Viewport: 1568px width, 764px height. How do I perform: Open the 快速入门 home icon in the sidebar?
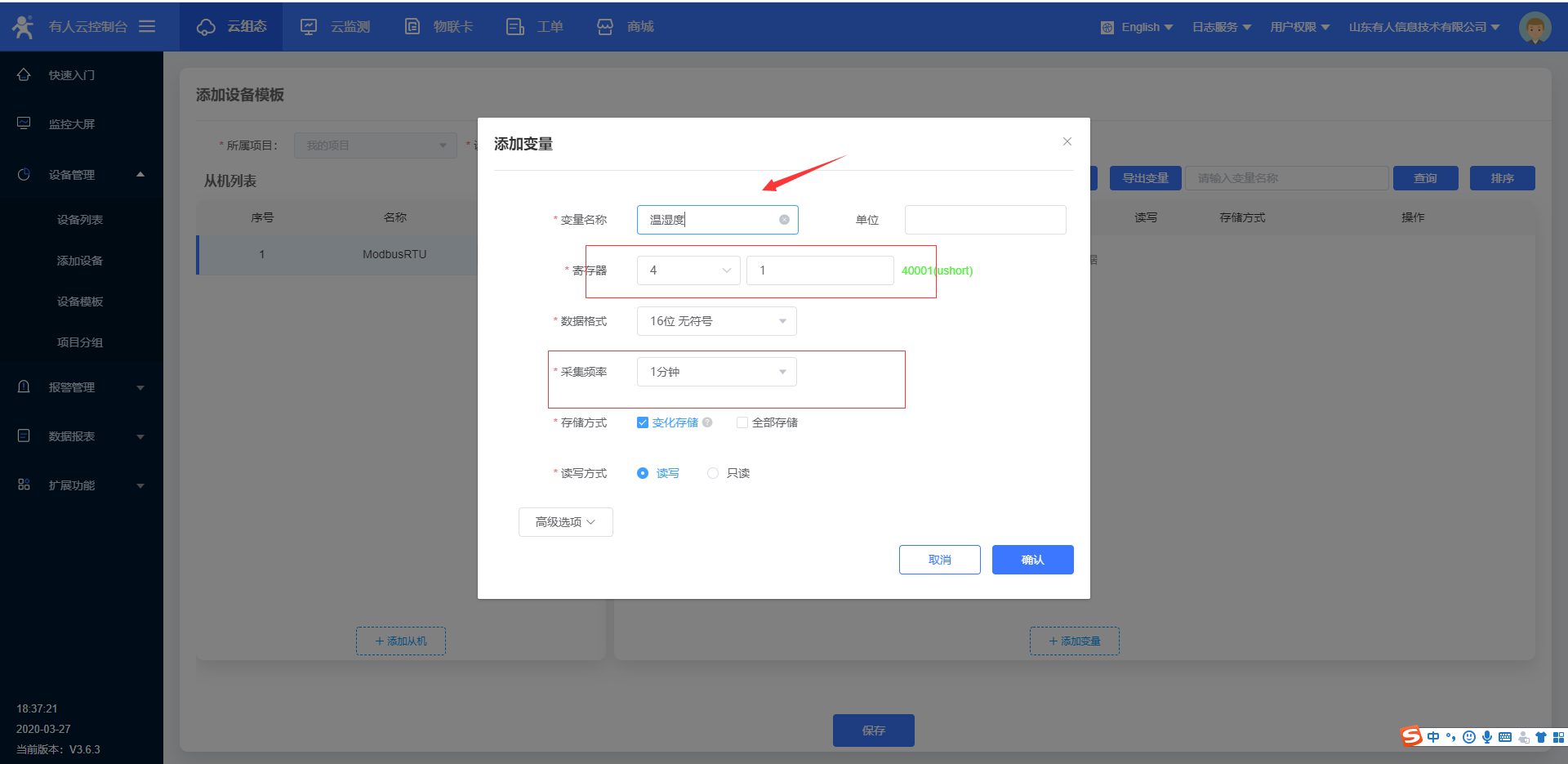[x=24, y=74]
